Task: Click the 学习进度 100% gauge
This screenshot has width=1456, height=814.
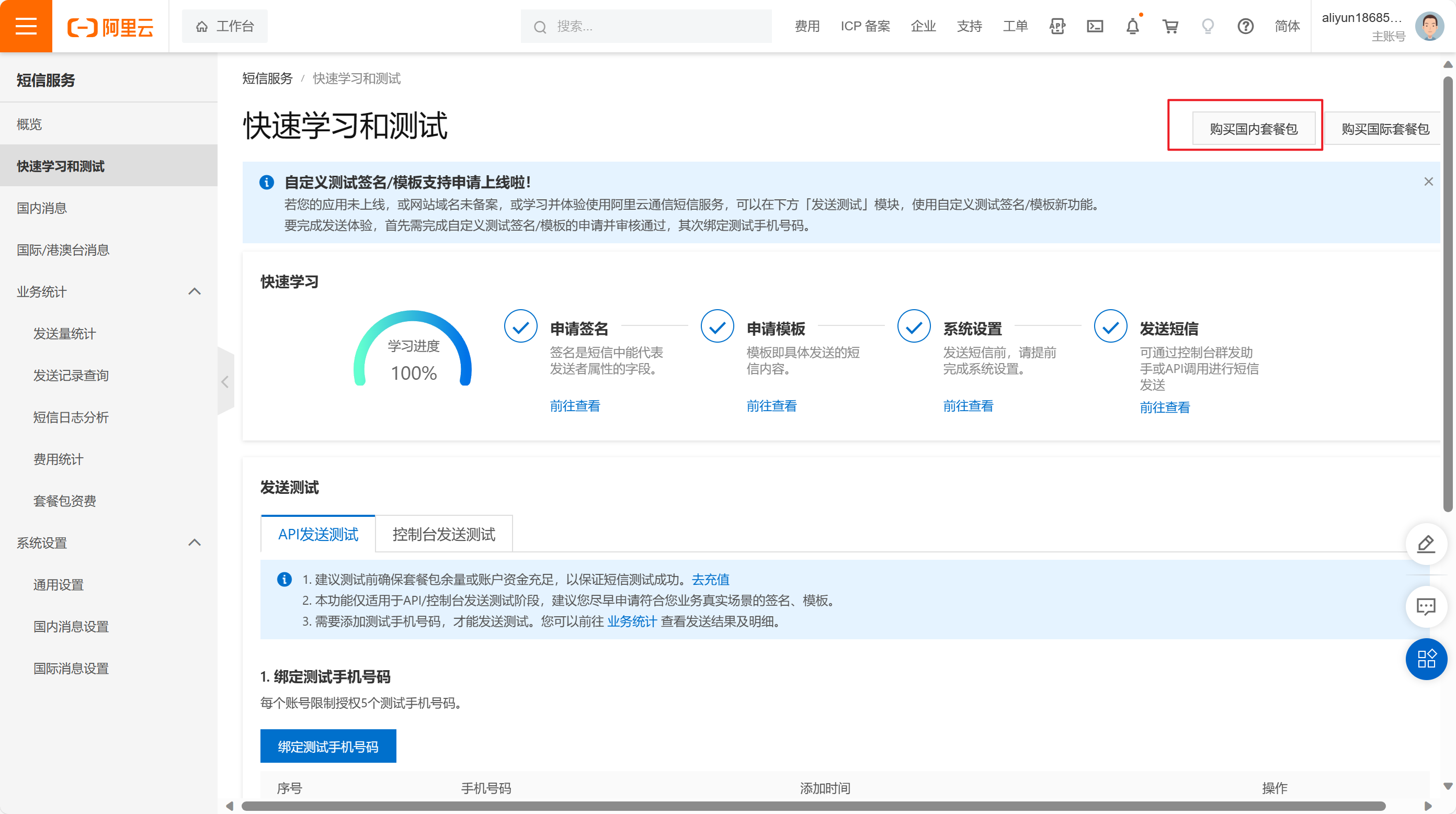Action: pos(413,349)
